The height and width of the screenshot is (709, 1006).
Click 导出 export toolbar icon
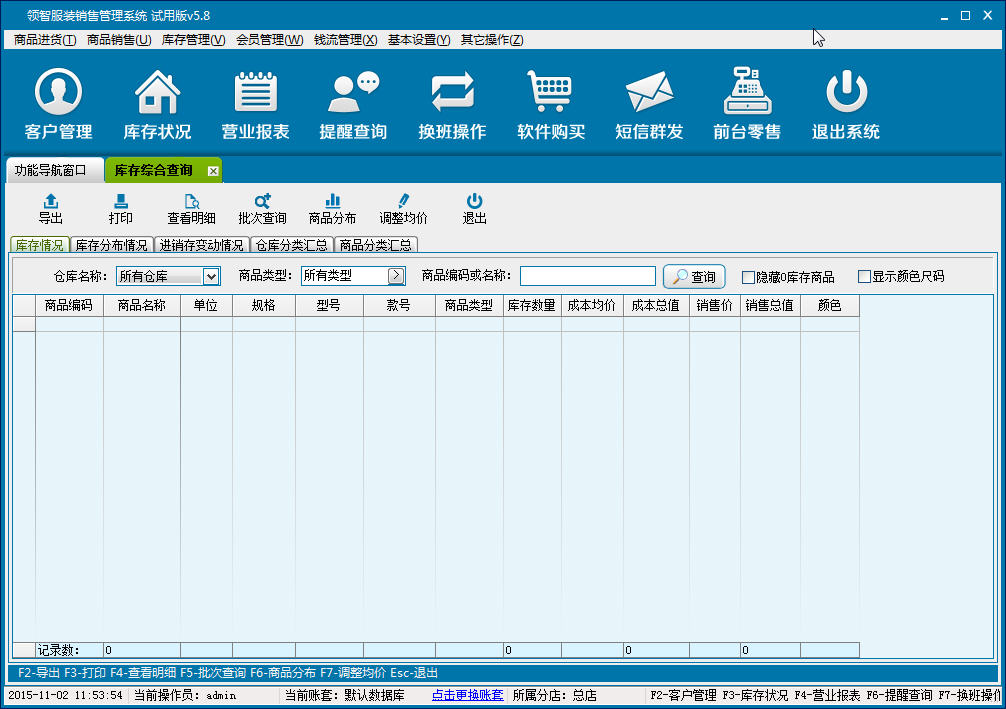coord(51,209)
